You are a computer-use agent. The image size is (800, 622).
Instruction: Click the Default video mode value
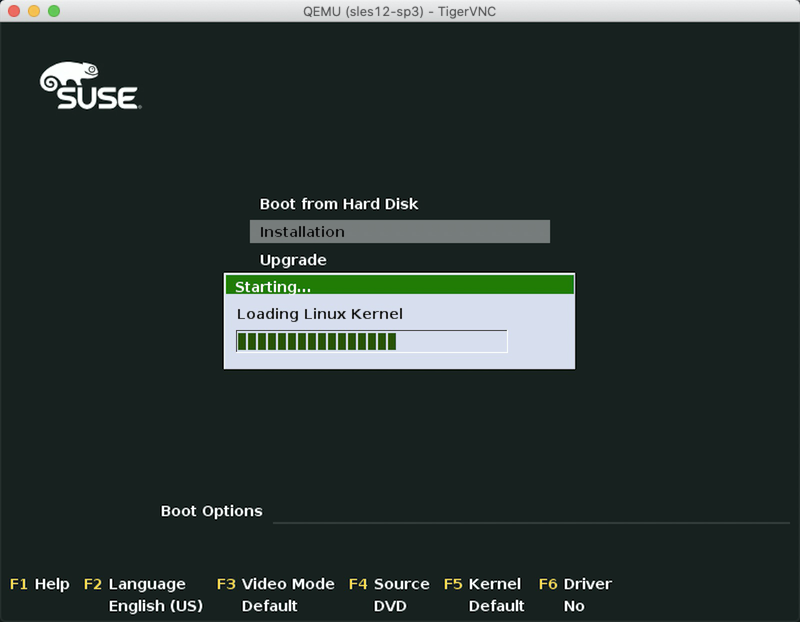[269, 606]
